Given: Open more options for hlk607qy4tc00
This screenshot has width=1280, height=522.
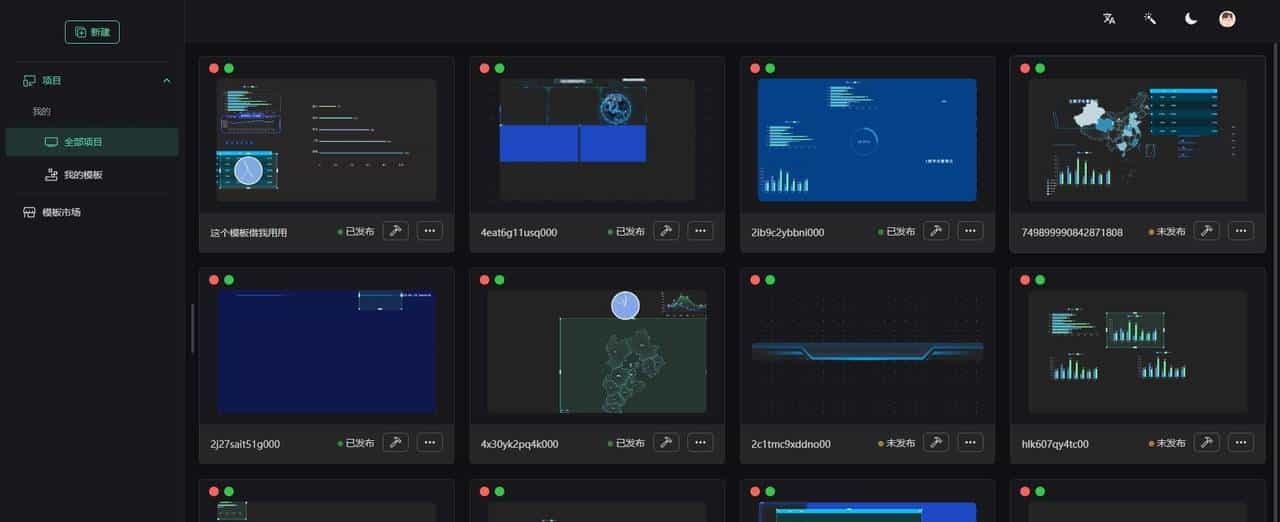Looking at the screenshot, I should (x=1241, y=442).
